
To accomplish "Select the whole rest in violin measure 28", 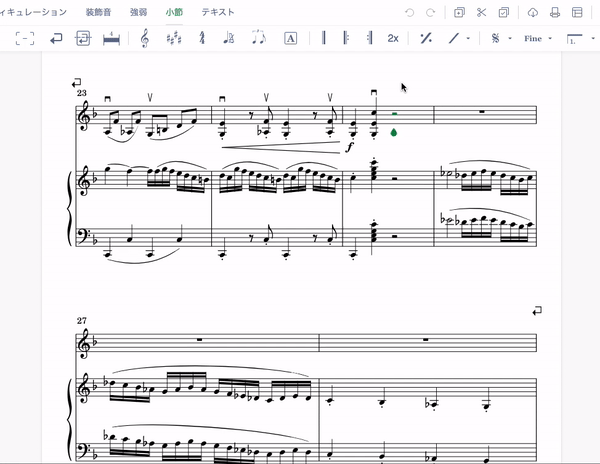I will (426, 339).
